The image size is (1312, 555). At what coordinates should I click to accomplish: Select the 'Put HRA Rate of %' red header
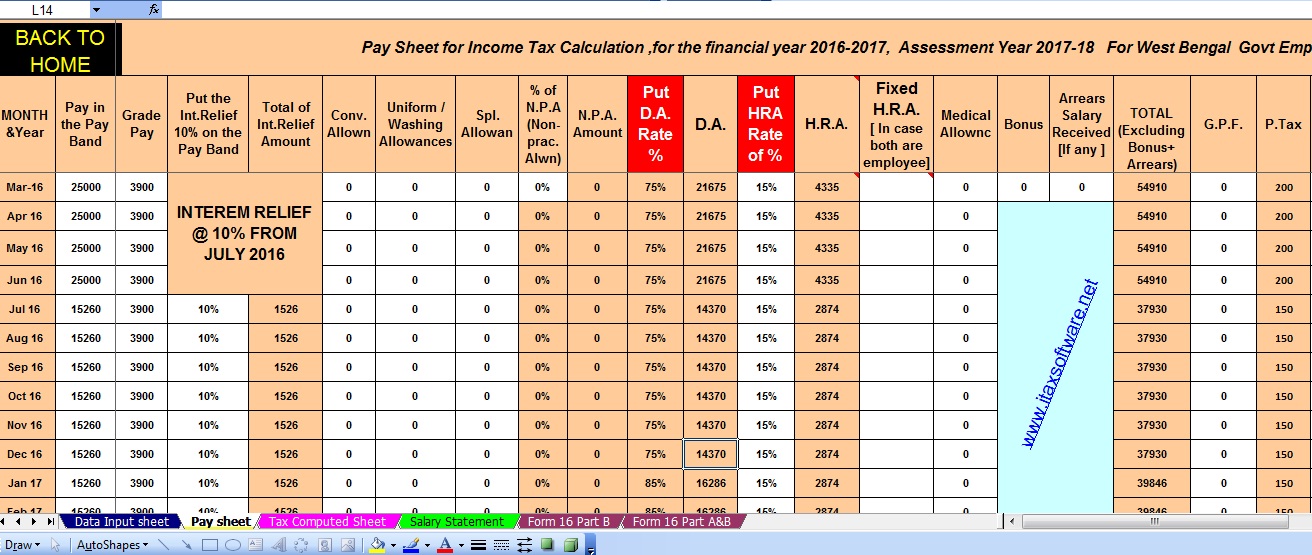765,124
